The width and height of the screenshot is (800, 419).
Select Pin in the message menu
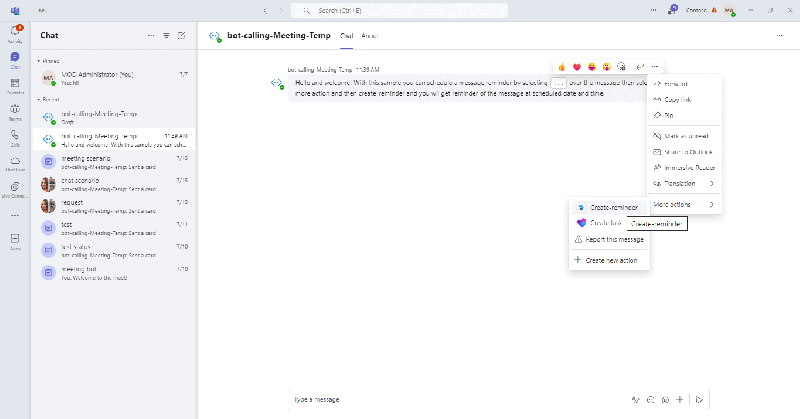[x=684, y=115]
